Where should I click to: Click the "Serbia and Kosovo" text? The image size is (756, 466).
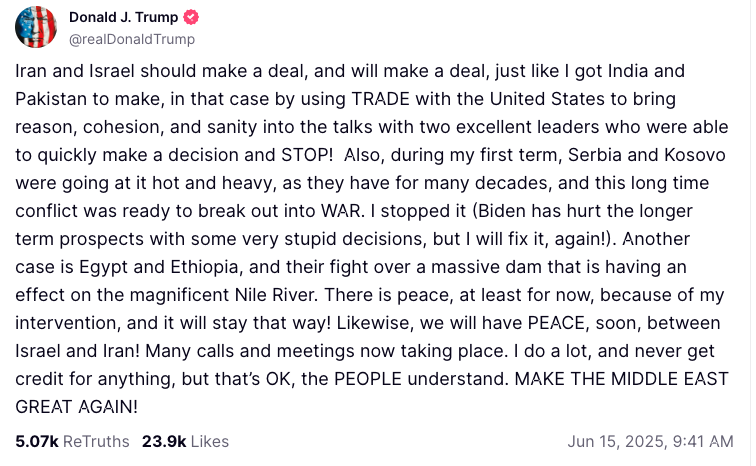pyautogui.click(x=647, y=155)
